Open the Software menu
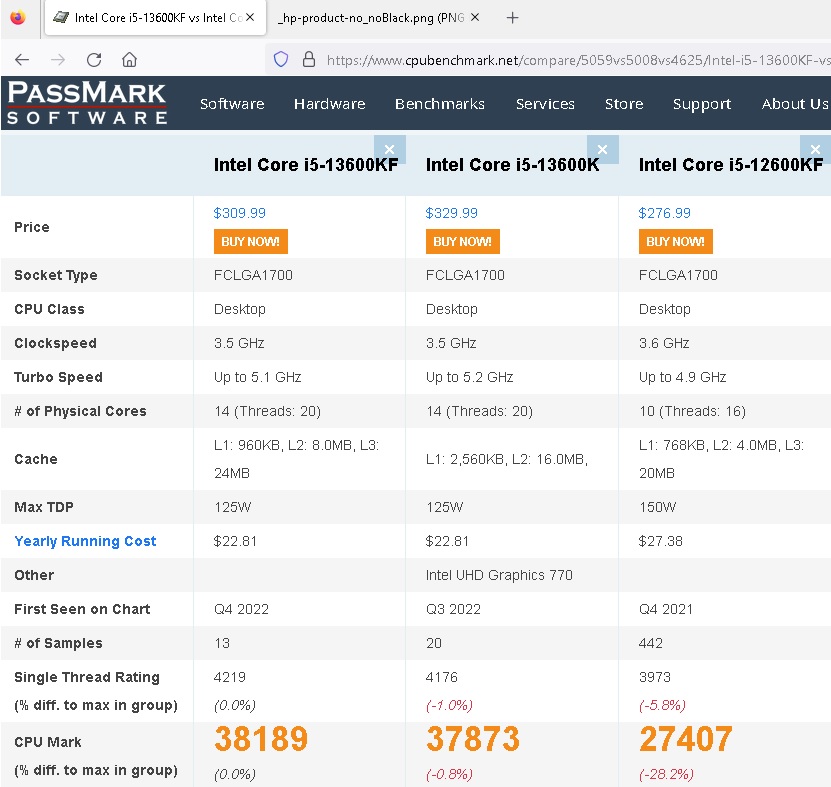Image resolution: width=831 pixels, height=787 pixels. (x=232, y=104)
